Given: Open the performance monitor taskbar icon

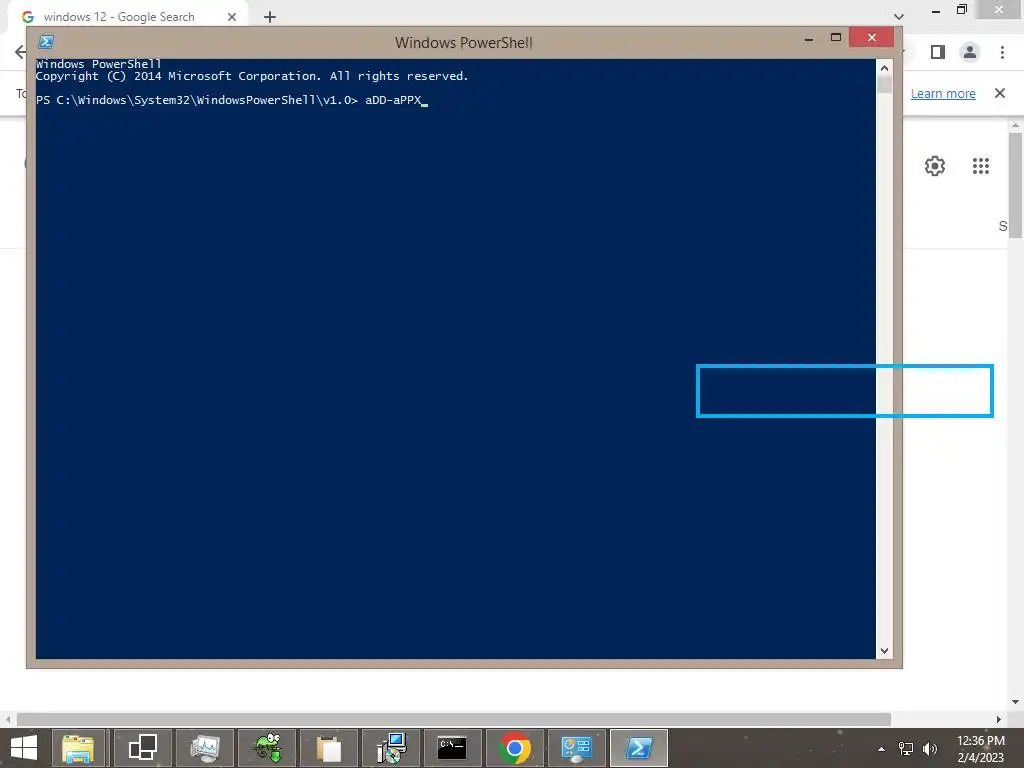Looking at the screenshot, I should (204, 748).
